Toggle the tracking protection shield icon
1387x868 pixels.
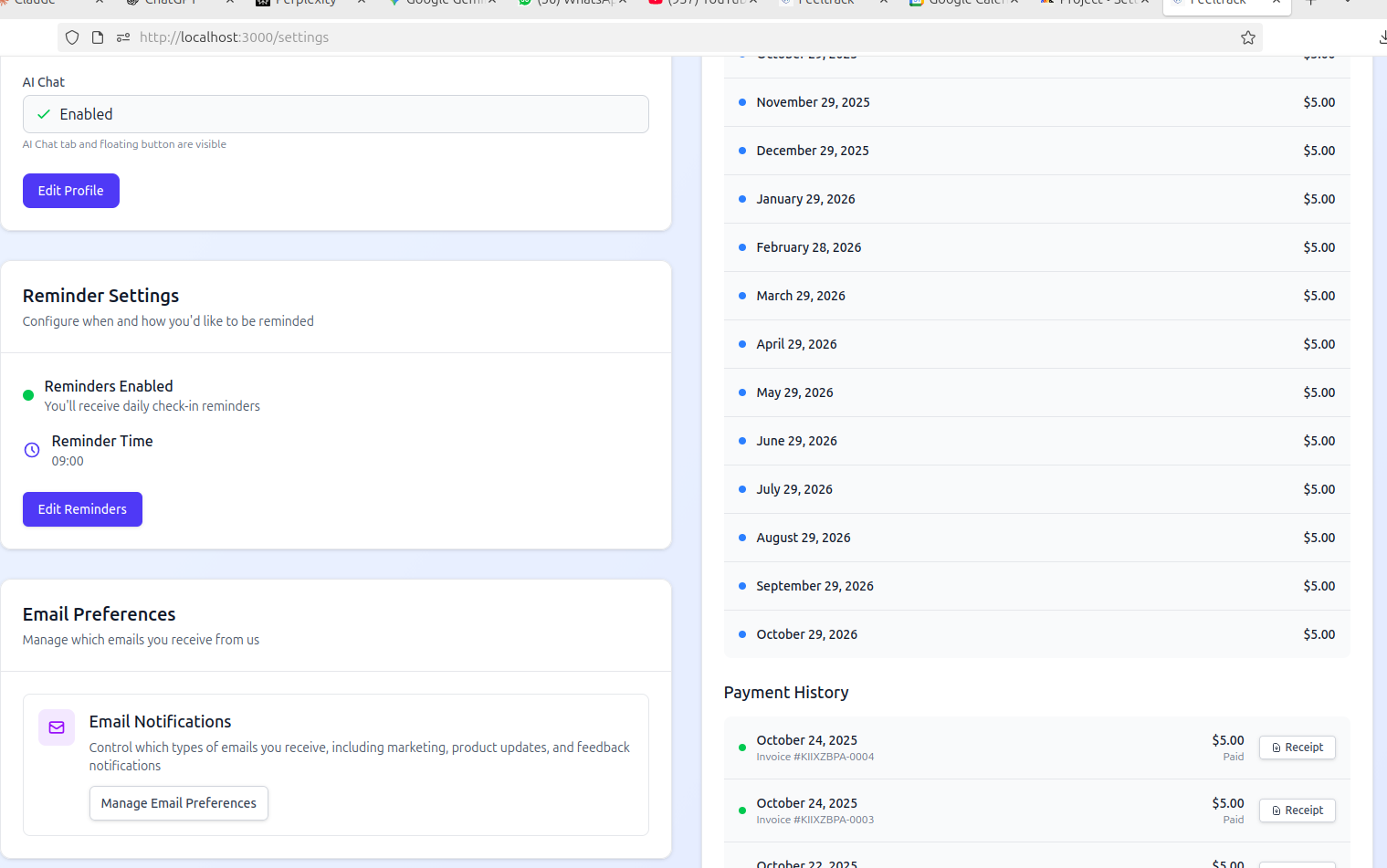click(x=72, y=37)
